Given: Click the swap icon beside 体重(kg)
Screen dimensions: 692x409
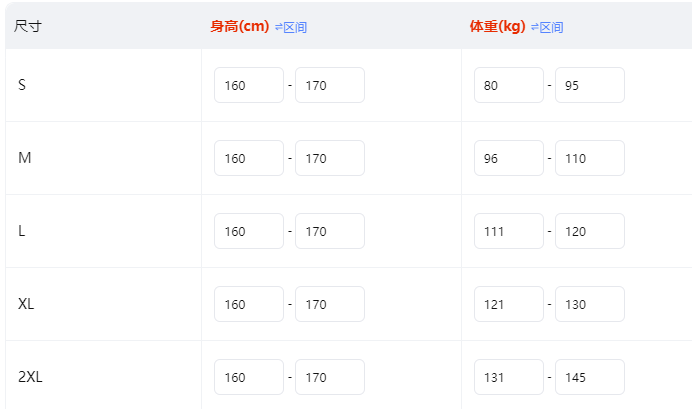Looking at the screenshot, I should point(535,27).
